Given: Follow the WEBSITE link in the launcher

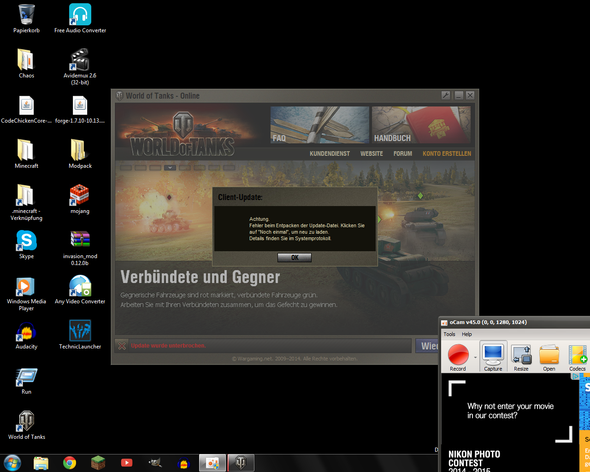Looking at the screenshot, I should click(x=371, y=154).
